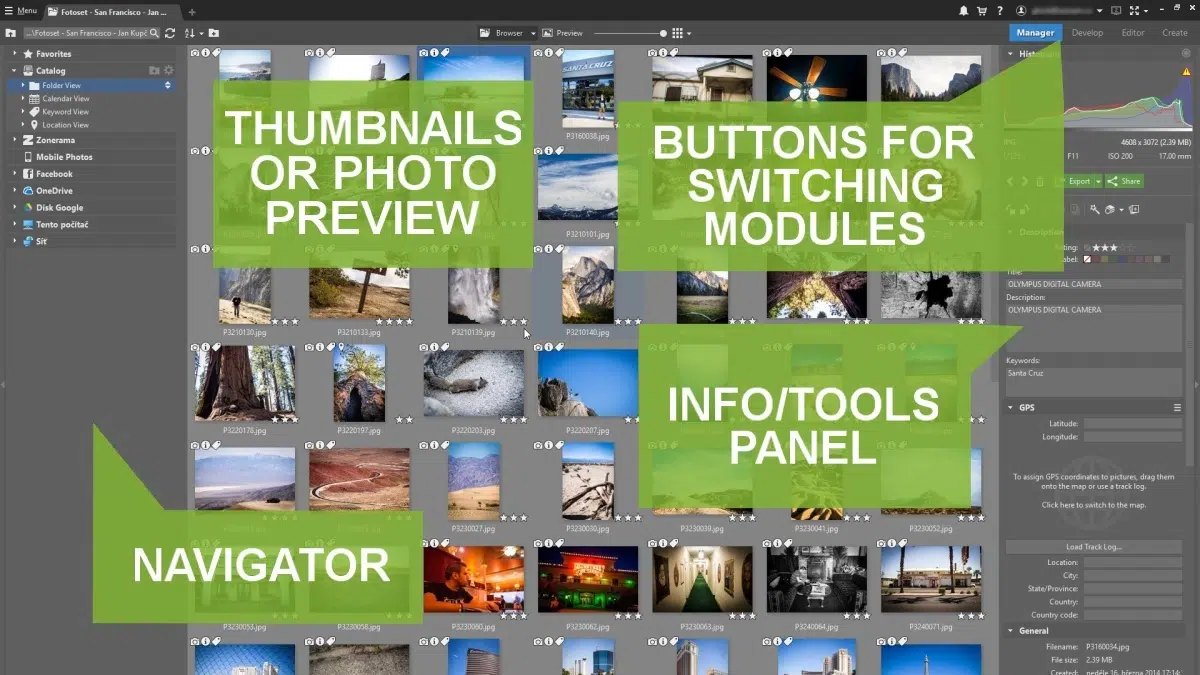Switch to the Develop module
Viewport: 1200px width, 675px height.
1087,33
